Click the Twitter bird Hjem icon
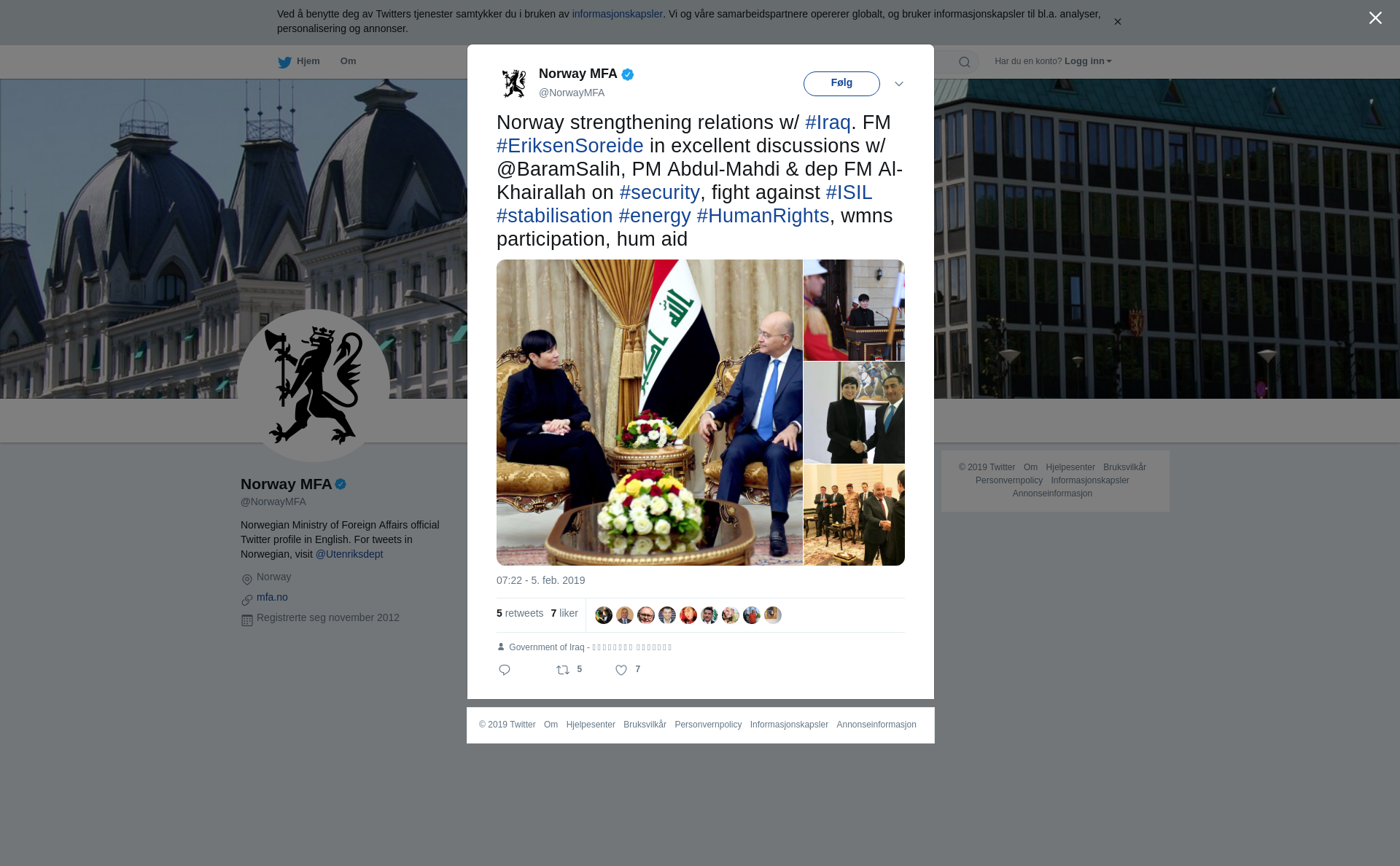This screenshot has width=1400, height=866. tap(284, 62)
